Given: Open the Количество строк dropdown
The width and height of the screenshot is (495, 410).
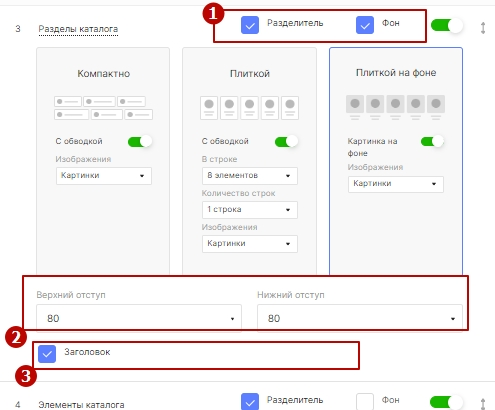Looking at the screenshot, I should pos(250,210).
